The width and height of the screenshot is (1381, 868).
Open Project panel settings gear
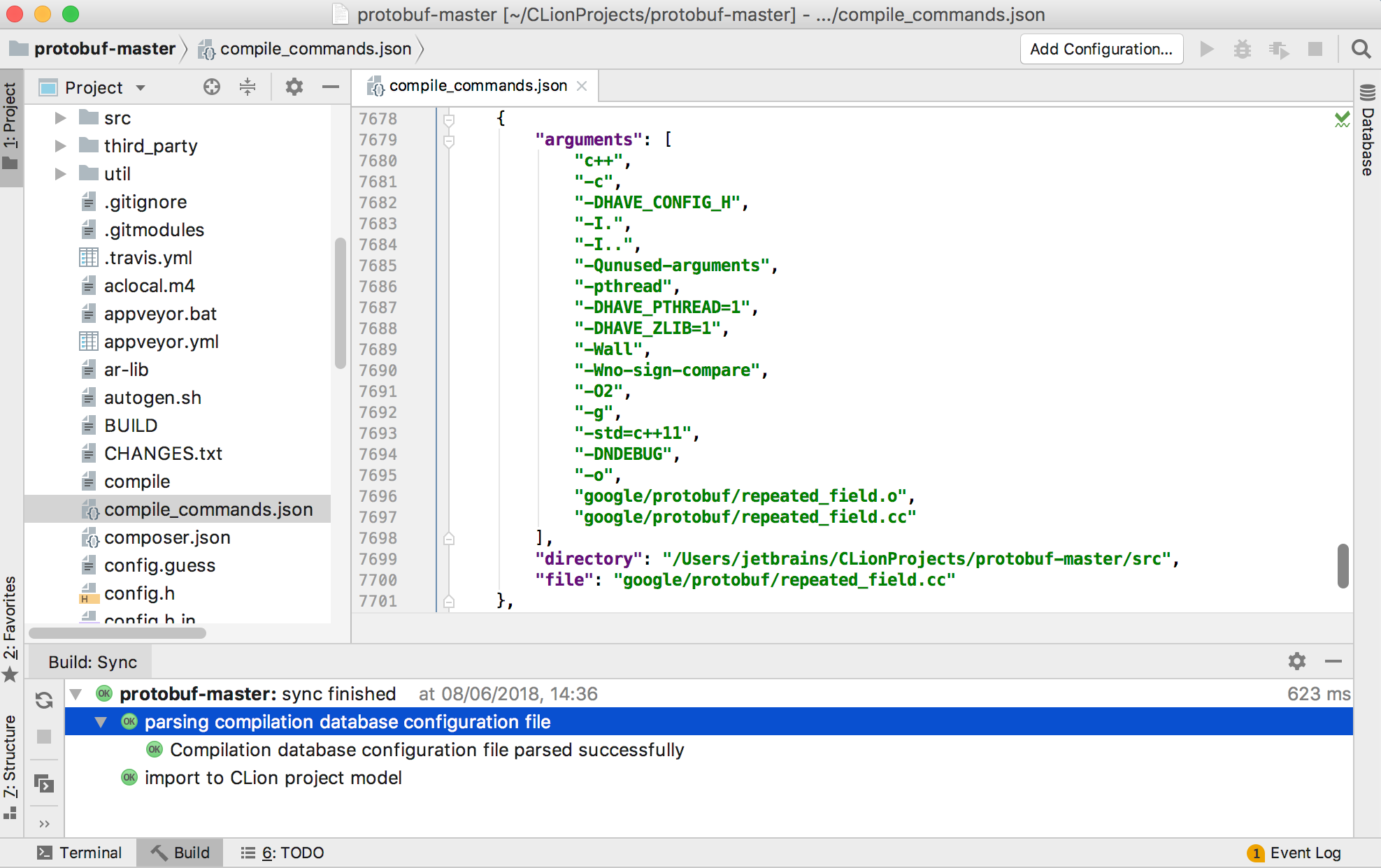tap(294, 87)
